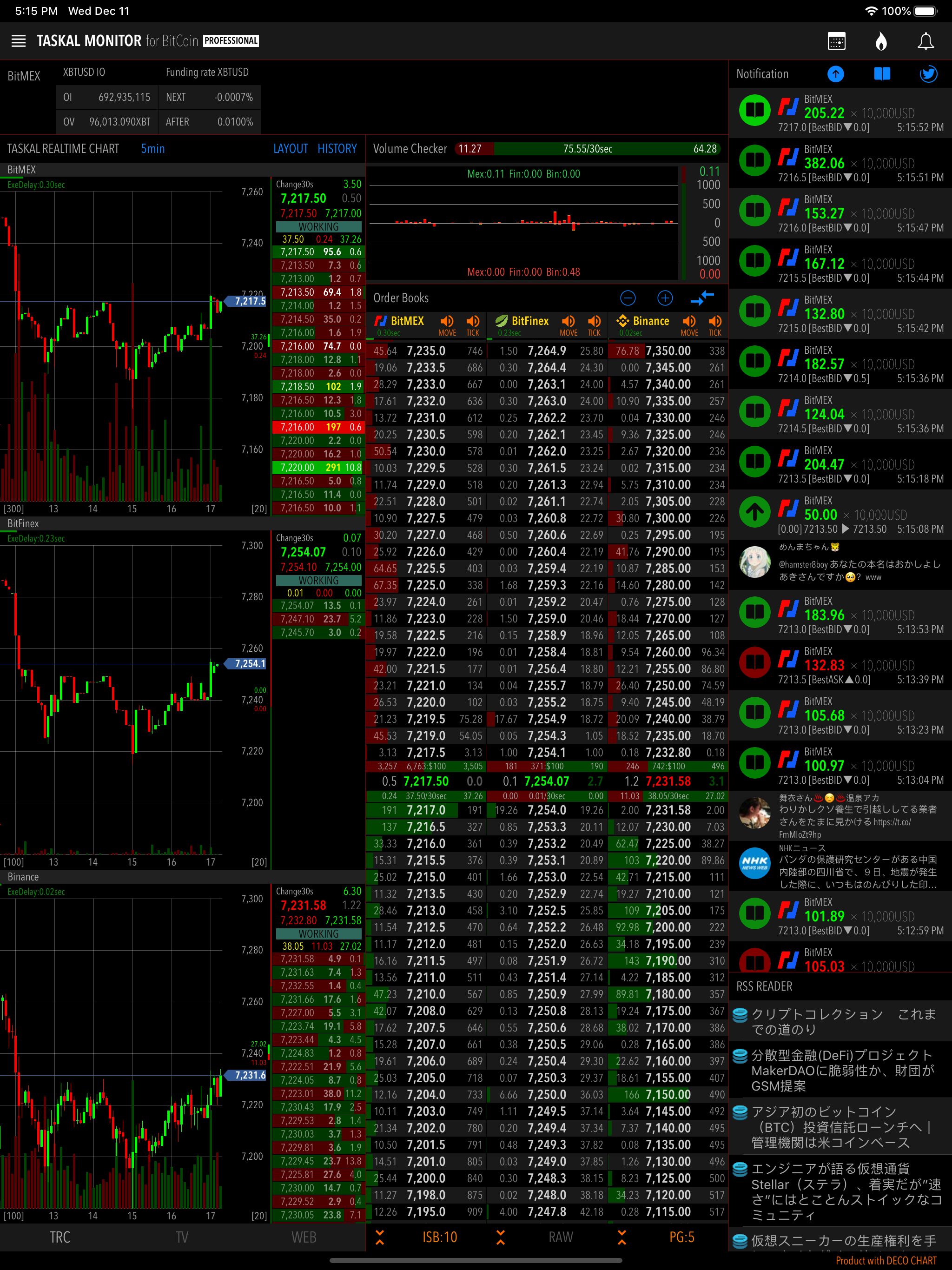
Task: Tap the flame icon in header
Action: [x=881, y=41]
